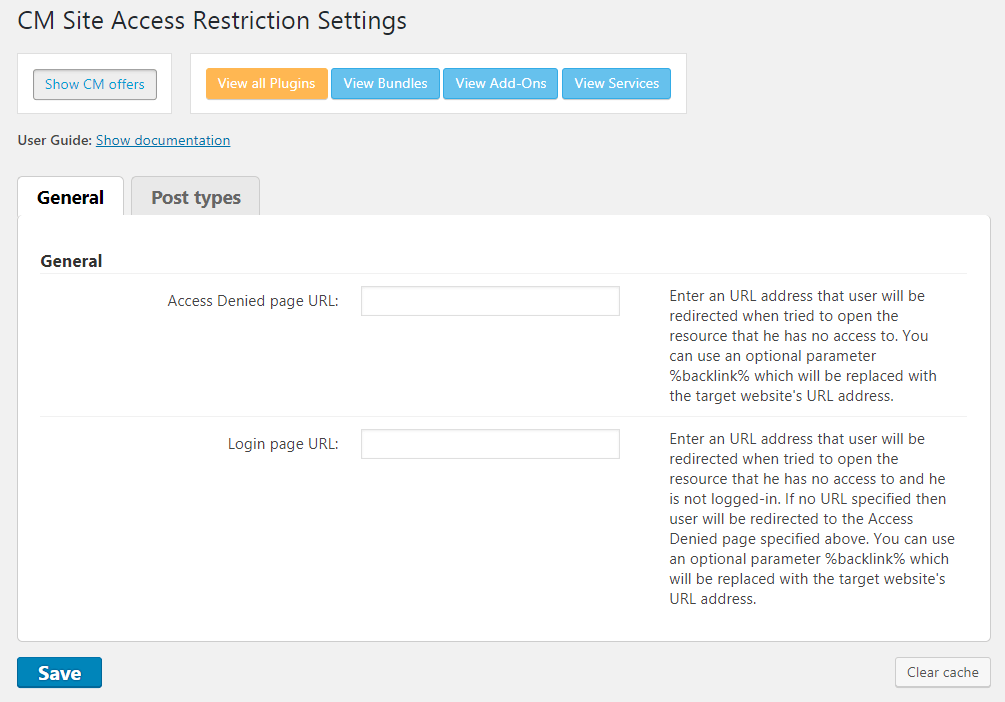
Task: Click the Show CM offers button
Action: tap(95, 84)
